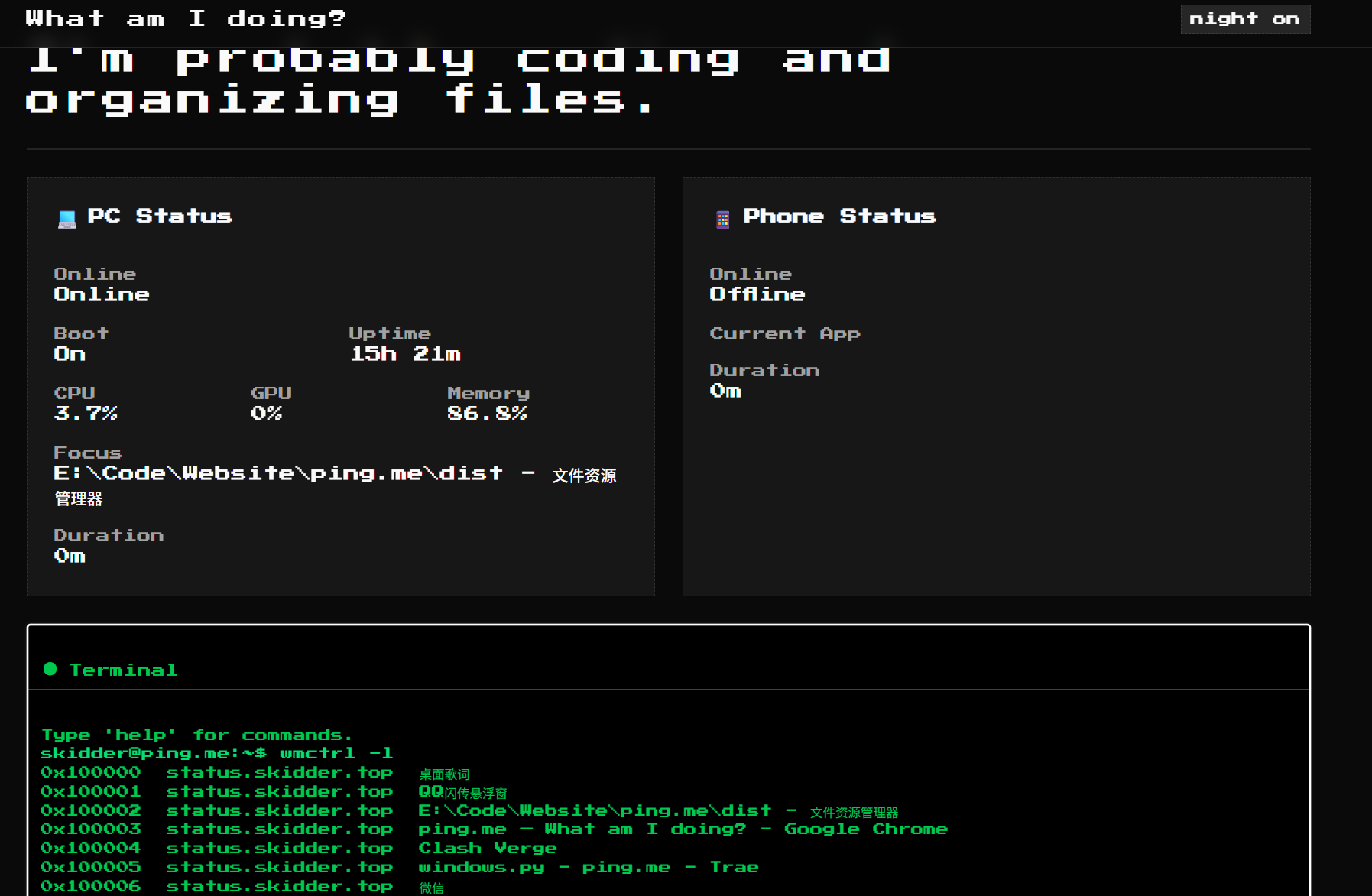The height and width of the screenshot is (896, 1372).
Task: Click the CPU 3.7% reading
Action: click(86, 414)
